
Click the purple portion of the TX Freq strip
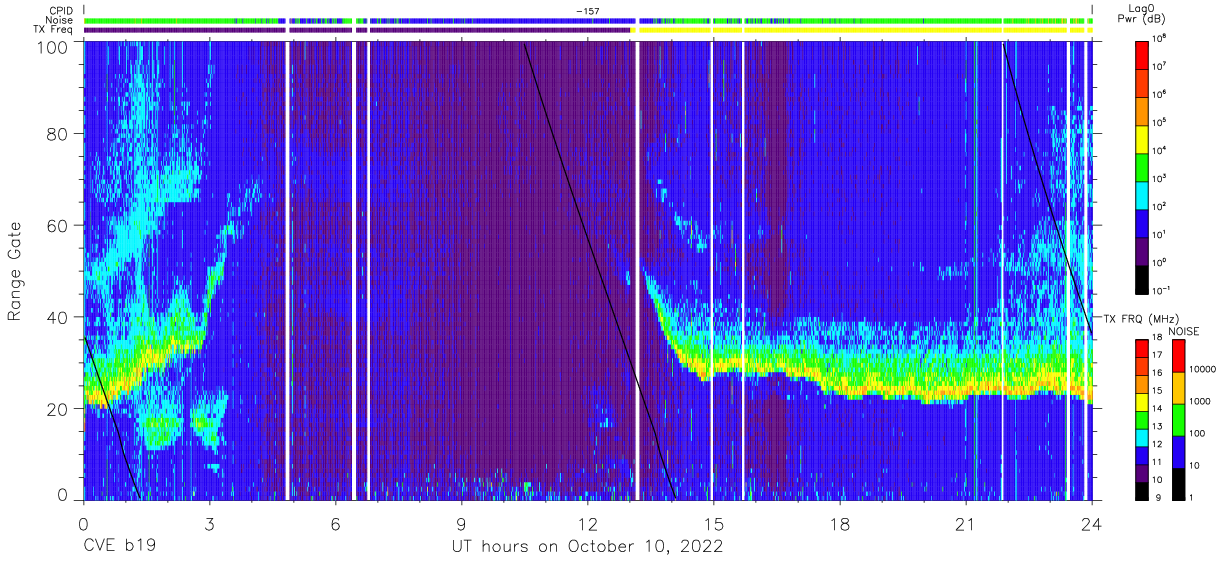tap(357, 30)
